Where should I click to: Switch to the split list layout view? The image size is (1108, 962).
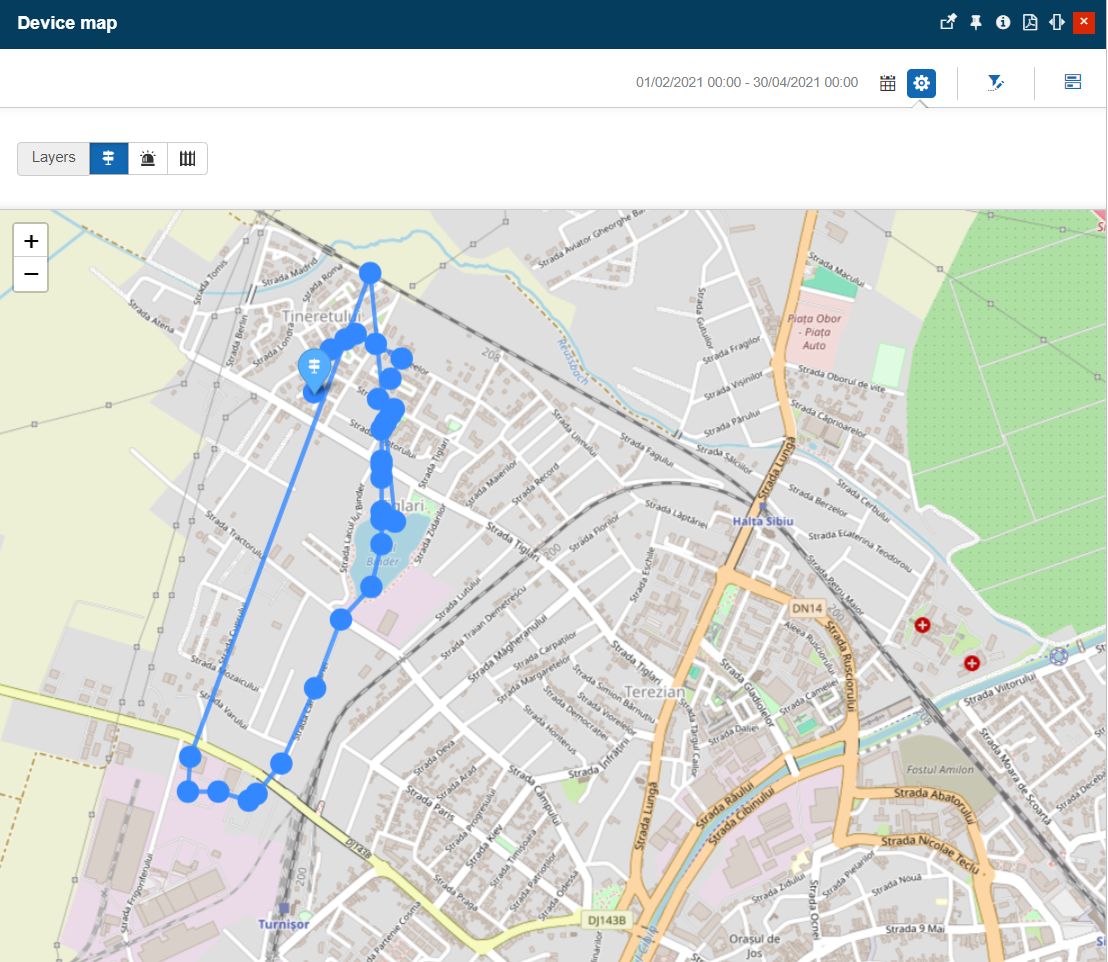pyautogui.click(x=1072, y=81)
